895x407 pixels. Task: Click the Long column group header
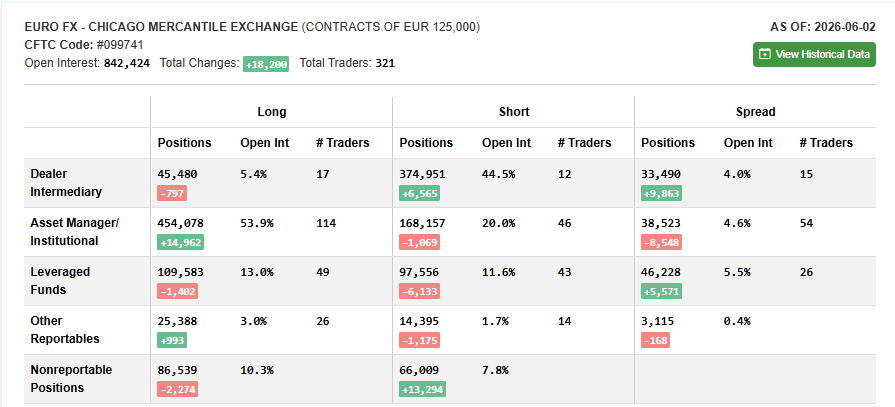point(272,112)
